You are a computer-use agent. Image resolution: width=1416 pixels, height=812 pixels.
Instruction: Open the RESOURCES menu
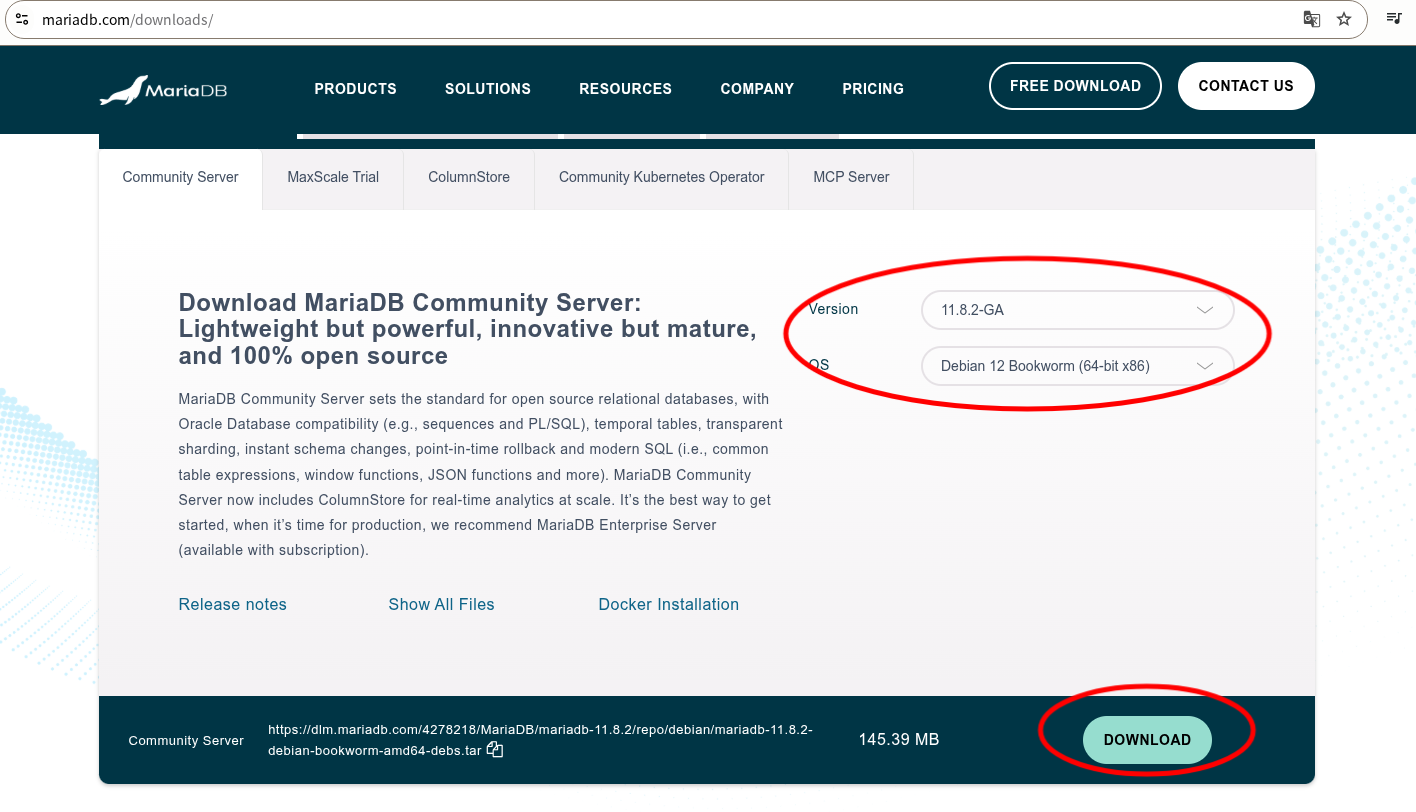625,89
